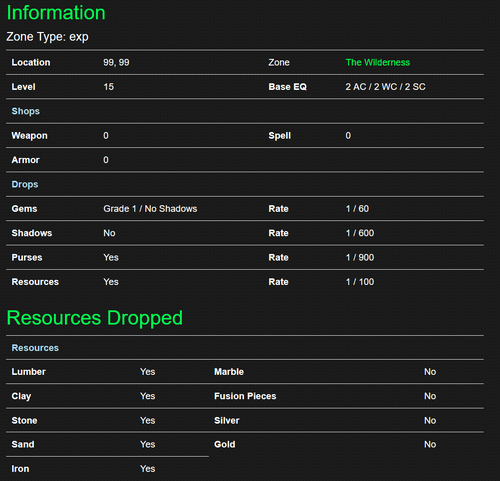This screenshot has height=481, width=500.
Task: Click the Gold row label
Action: pyautogui.click(x=225, y=444)
